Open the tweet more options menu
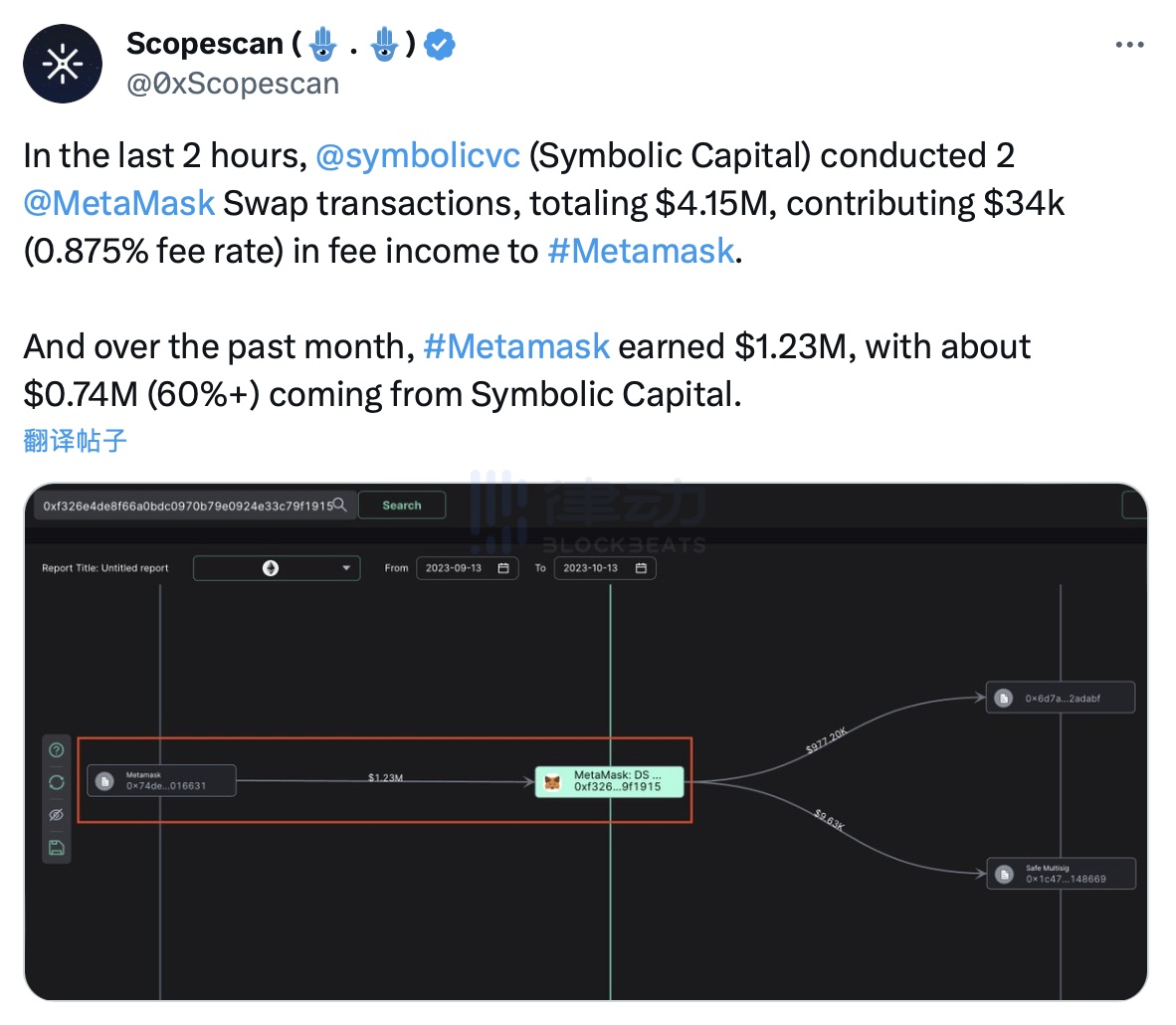The width and height of the screenshot is (1176, 1025). click(x=1129, y=45)
